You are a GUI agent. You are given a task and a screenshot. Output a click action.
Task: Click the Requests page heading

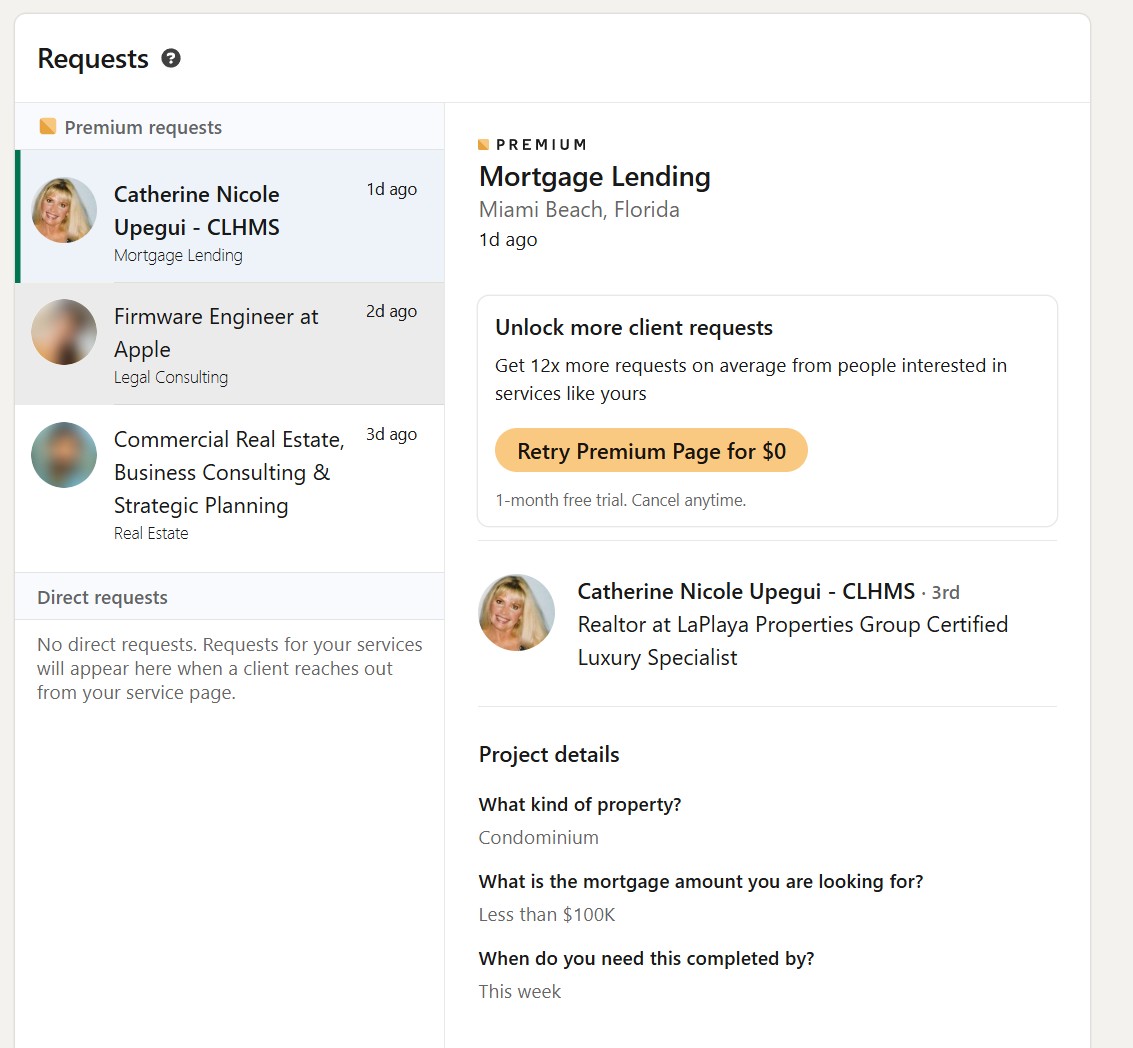[x=92, y=59]
